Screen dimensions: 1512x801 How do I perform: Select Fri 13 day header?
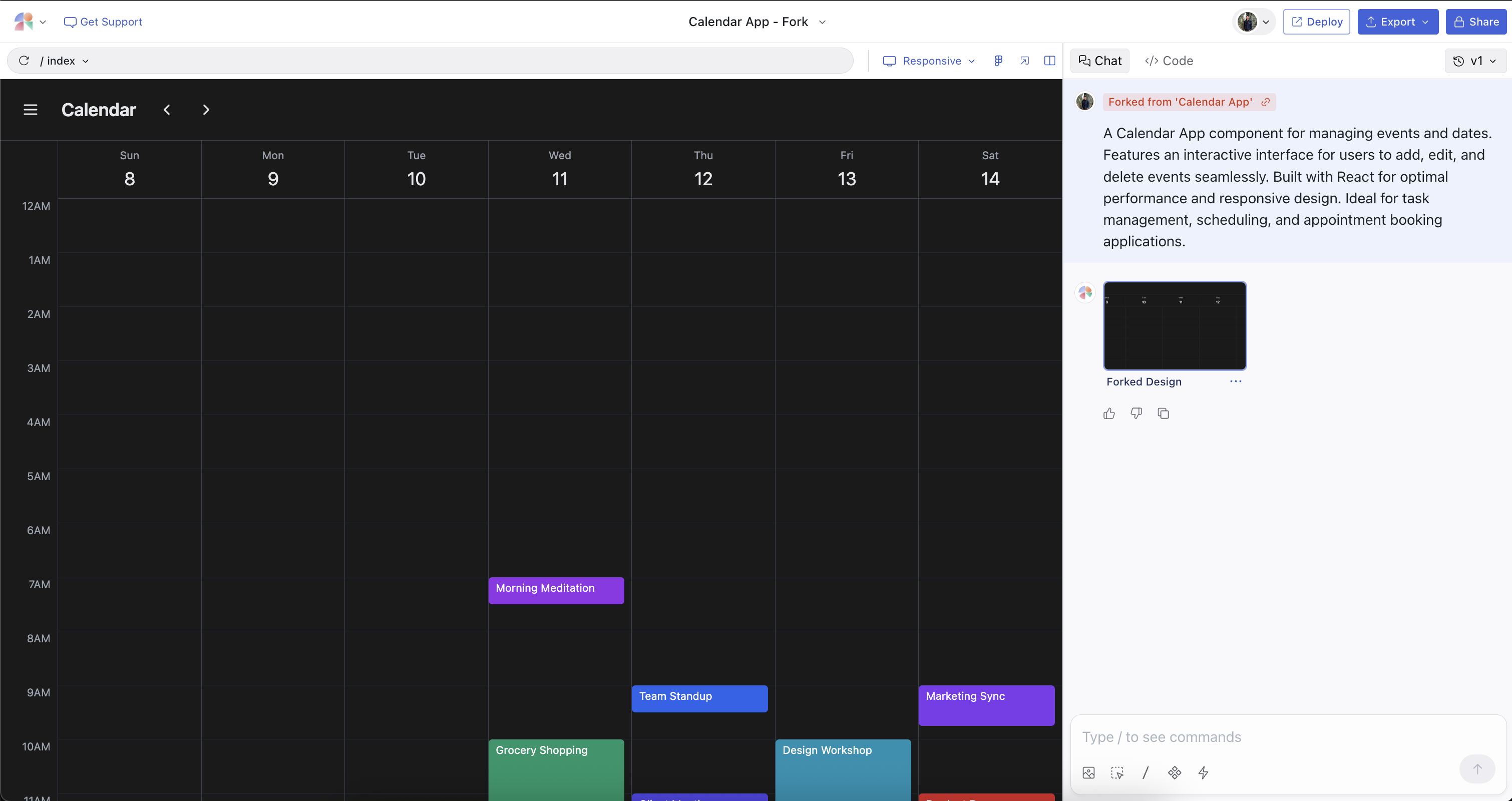(x=847, y=169)
